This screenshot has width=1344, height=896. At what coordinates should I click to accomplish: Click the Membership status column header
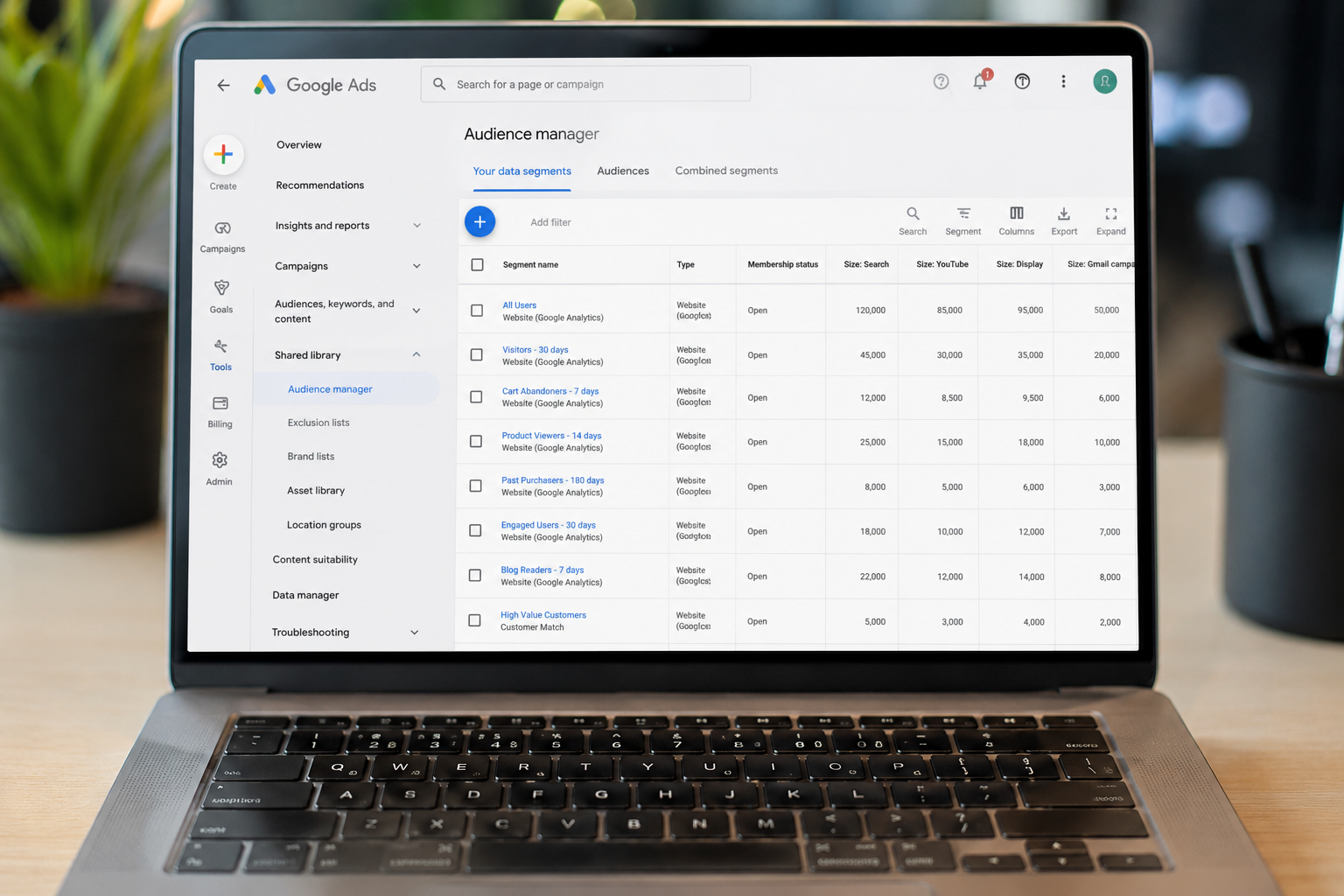(x=782, y=264)
